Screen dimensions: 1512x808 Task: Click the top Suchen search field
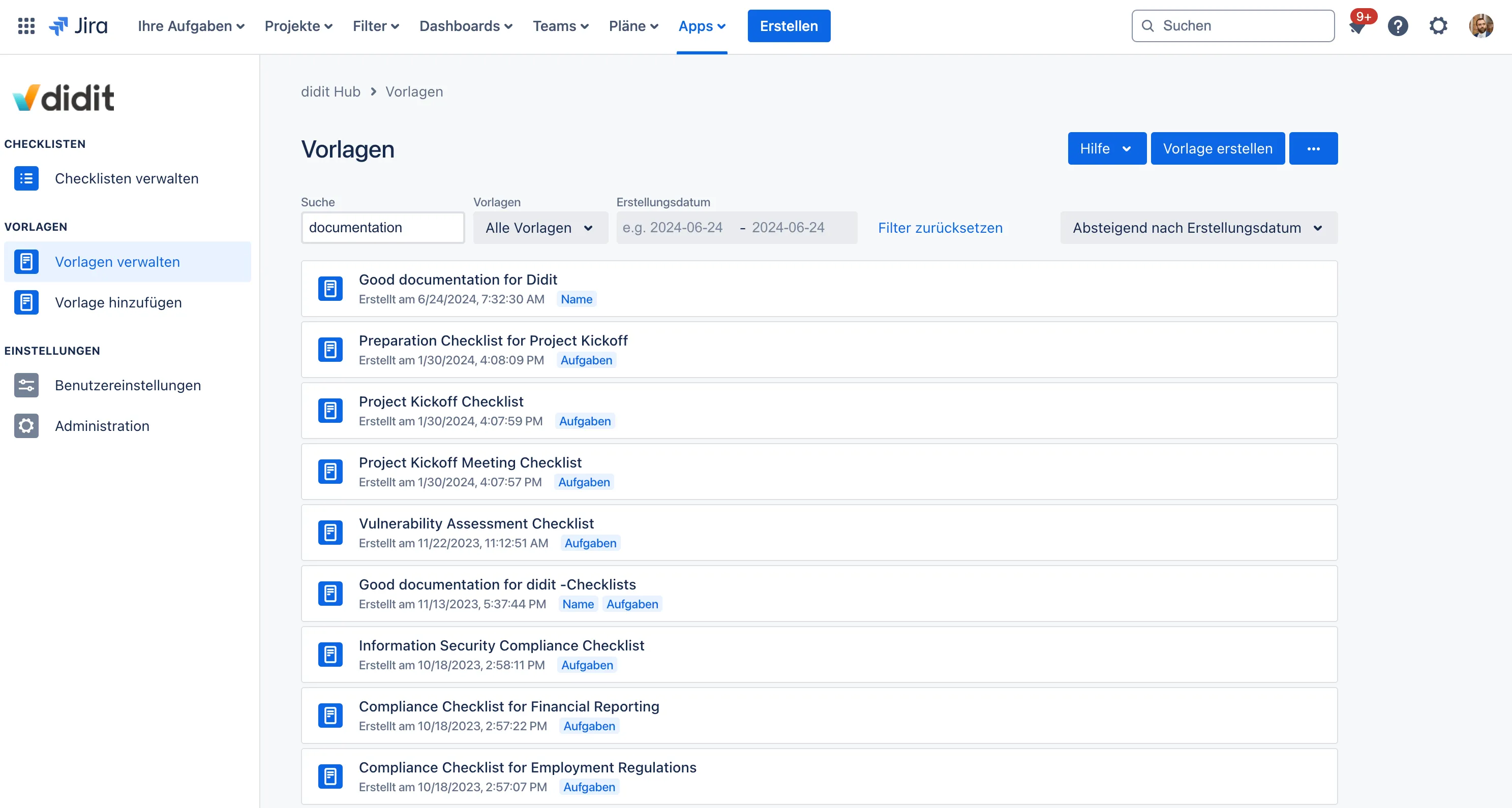1232,26
